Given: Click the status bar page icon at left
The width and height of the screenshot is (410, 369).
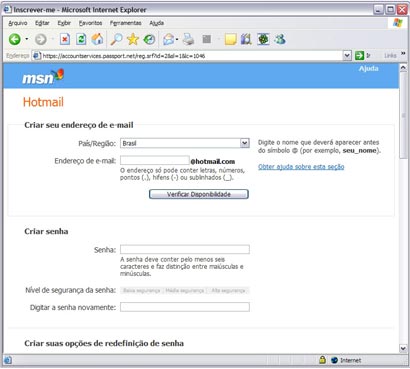Looking at the screenshot, I should 8,360.
